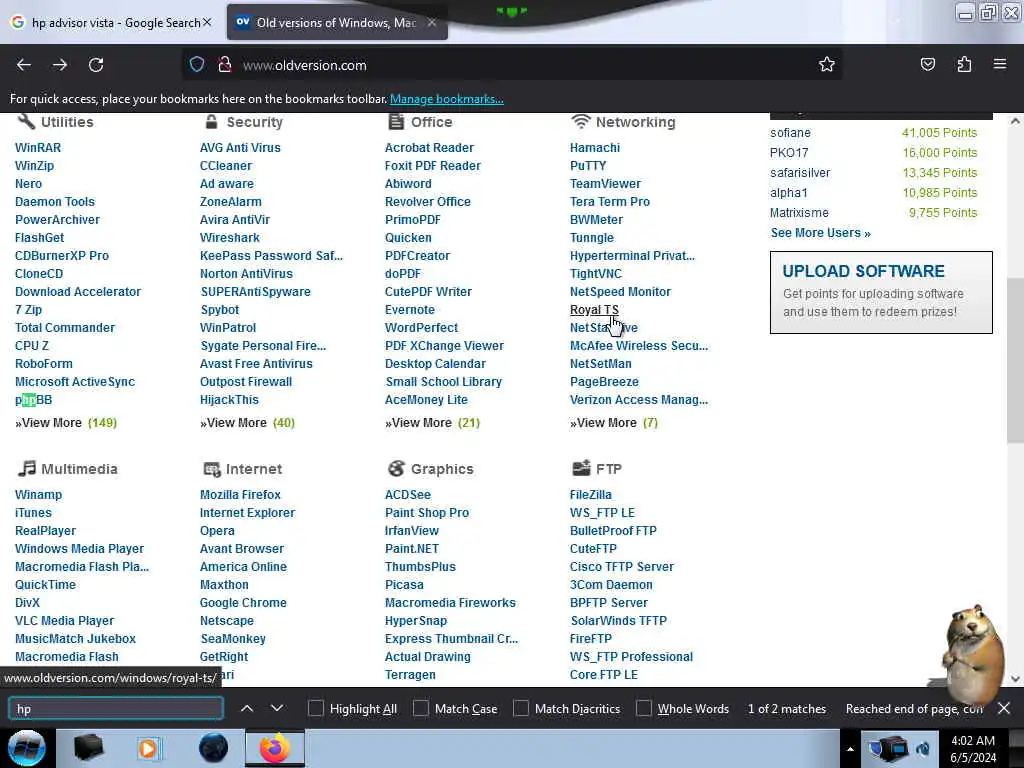This screenshot has width=1024, height=768.
Task: Open See More Users link
Action: [820, 232]
